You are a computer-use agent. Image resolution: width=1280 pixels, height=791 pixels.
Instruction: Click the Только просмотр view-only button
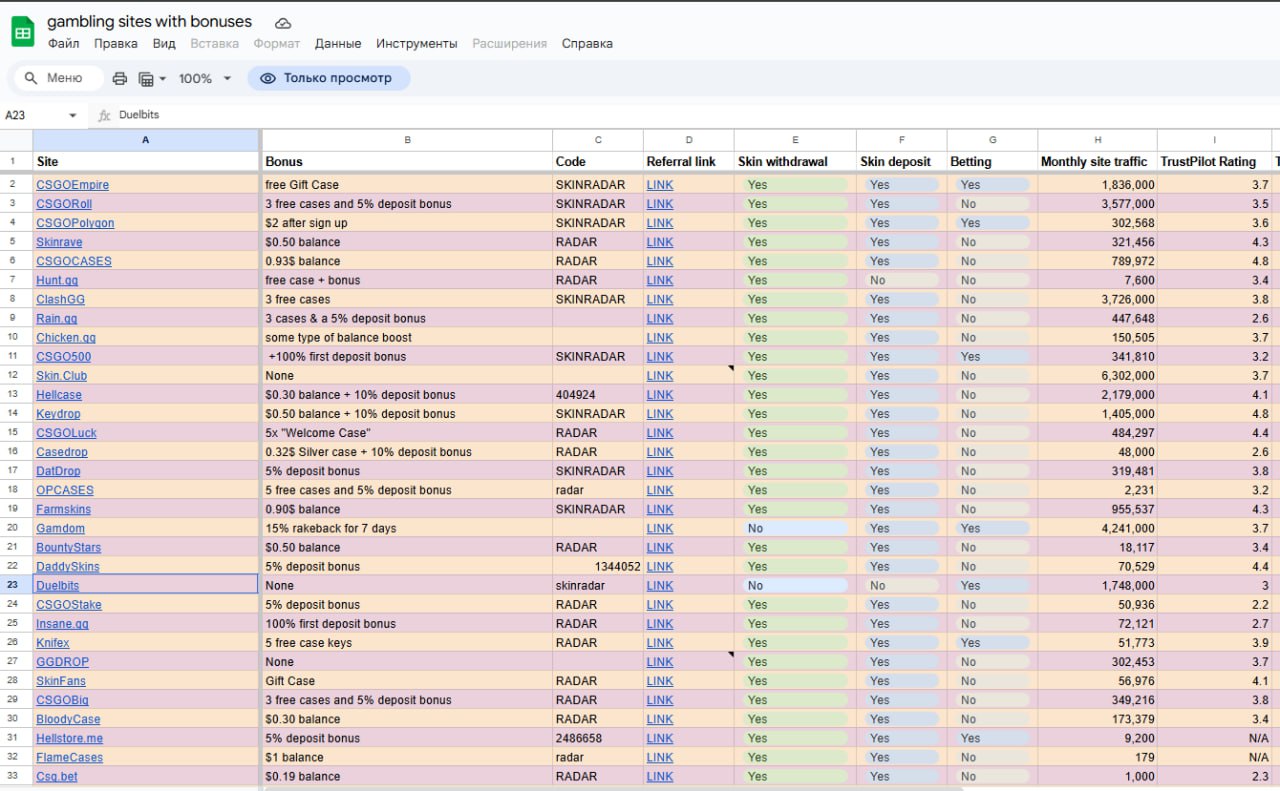pyautogui.click(x=328, y=78)
